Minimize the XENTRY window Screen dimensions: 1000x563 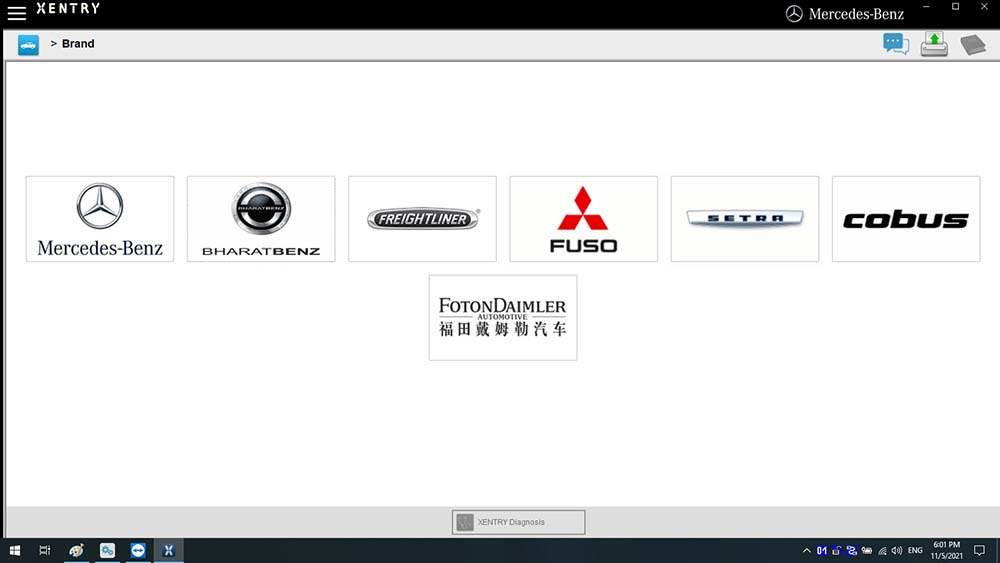(926, 6)
